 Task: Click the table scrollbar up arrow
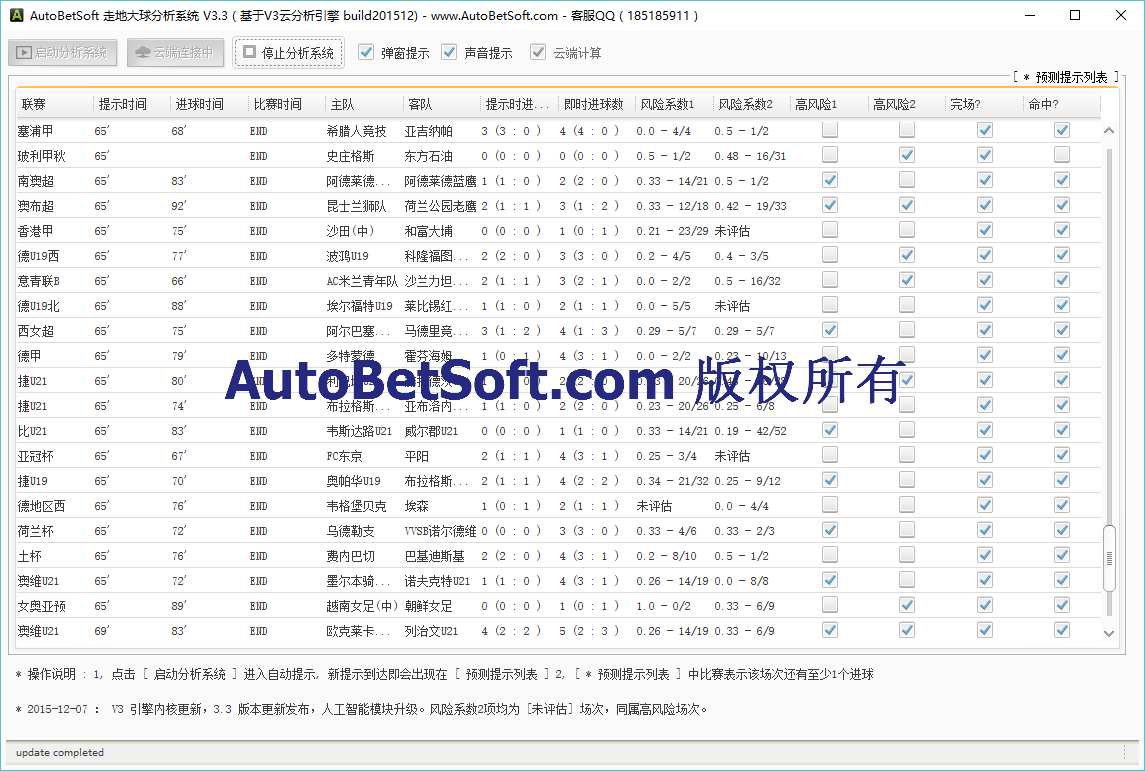1108,130
